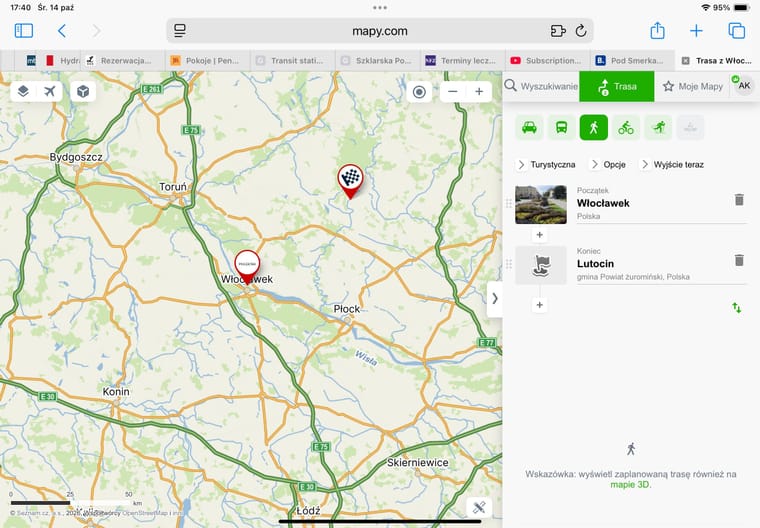Screen dimensions: 760x528
Task: Add a waypoint after Lutocin
Action: coord(539,305)
